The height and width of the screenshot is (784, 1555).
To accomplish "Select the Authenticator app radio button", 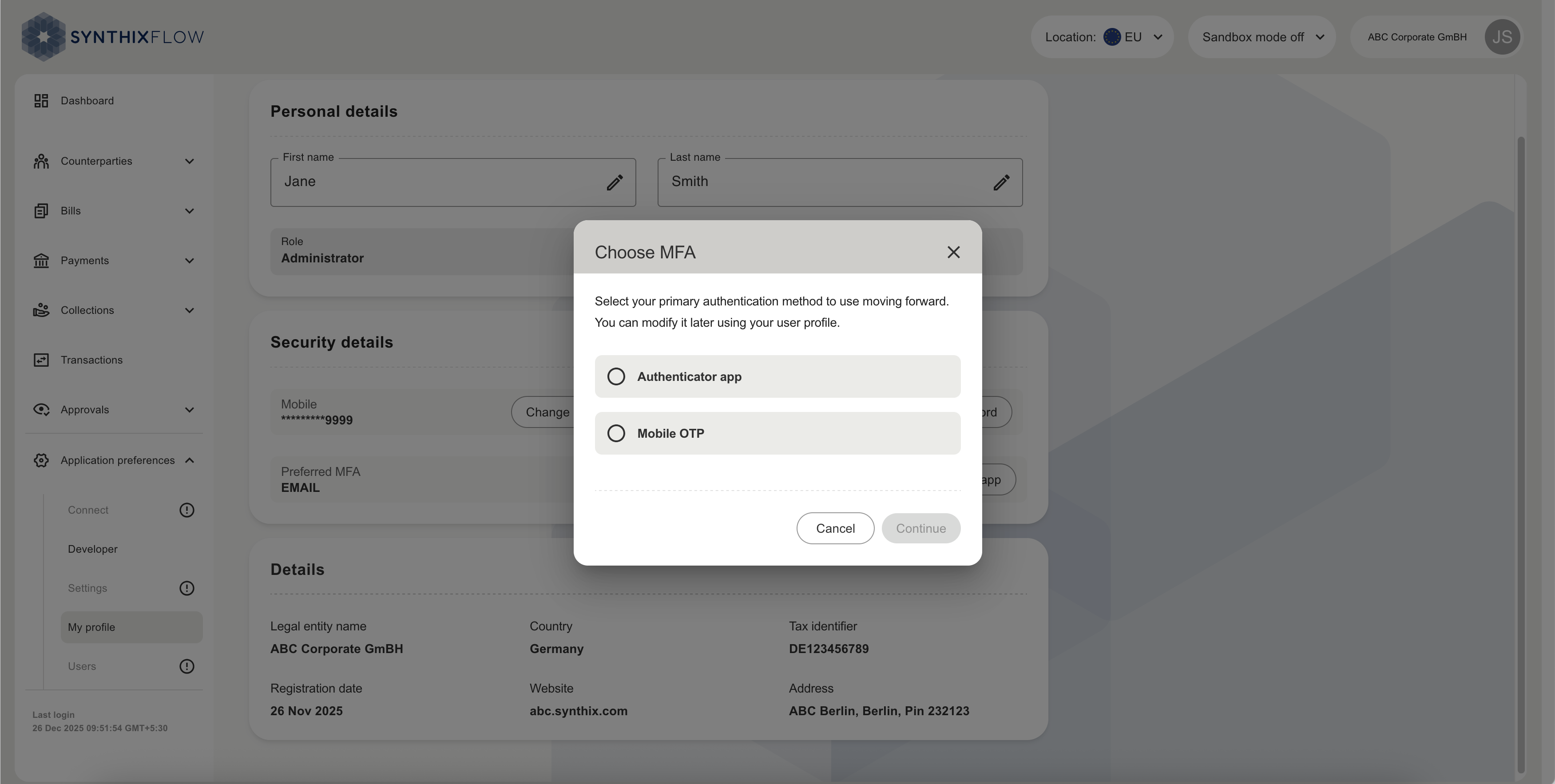I will (616, 376).
